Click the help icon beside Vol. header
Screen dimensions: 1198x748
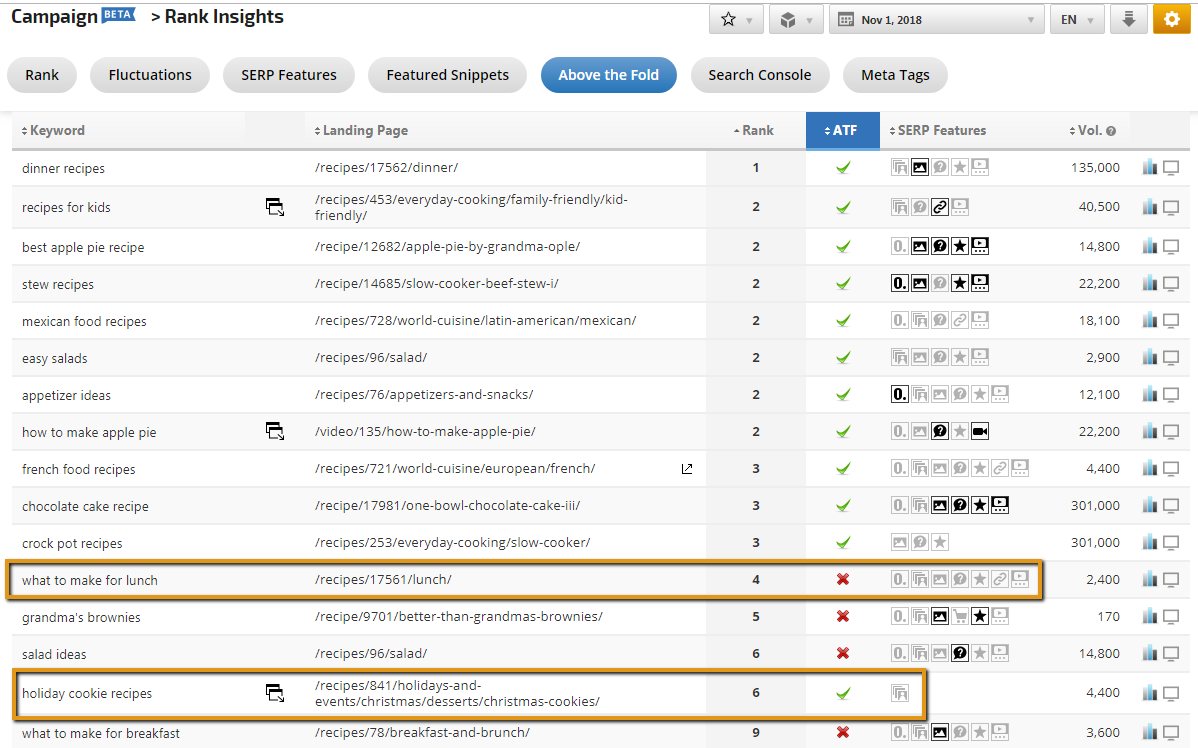click(1111, 131)
